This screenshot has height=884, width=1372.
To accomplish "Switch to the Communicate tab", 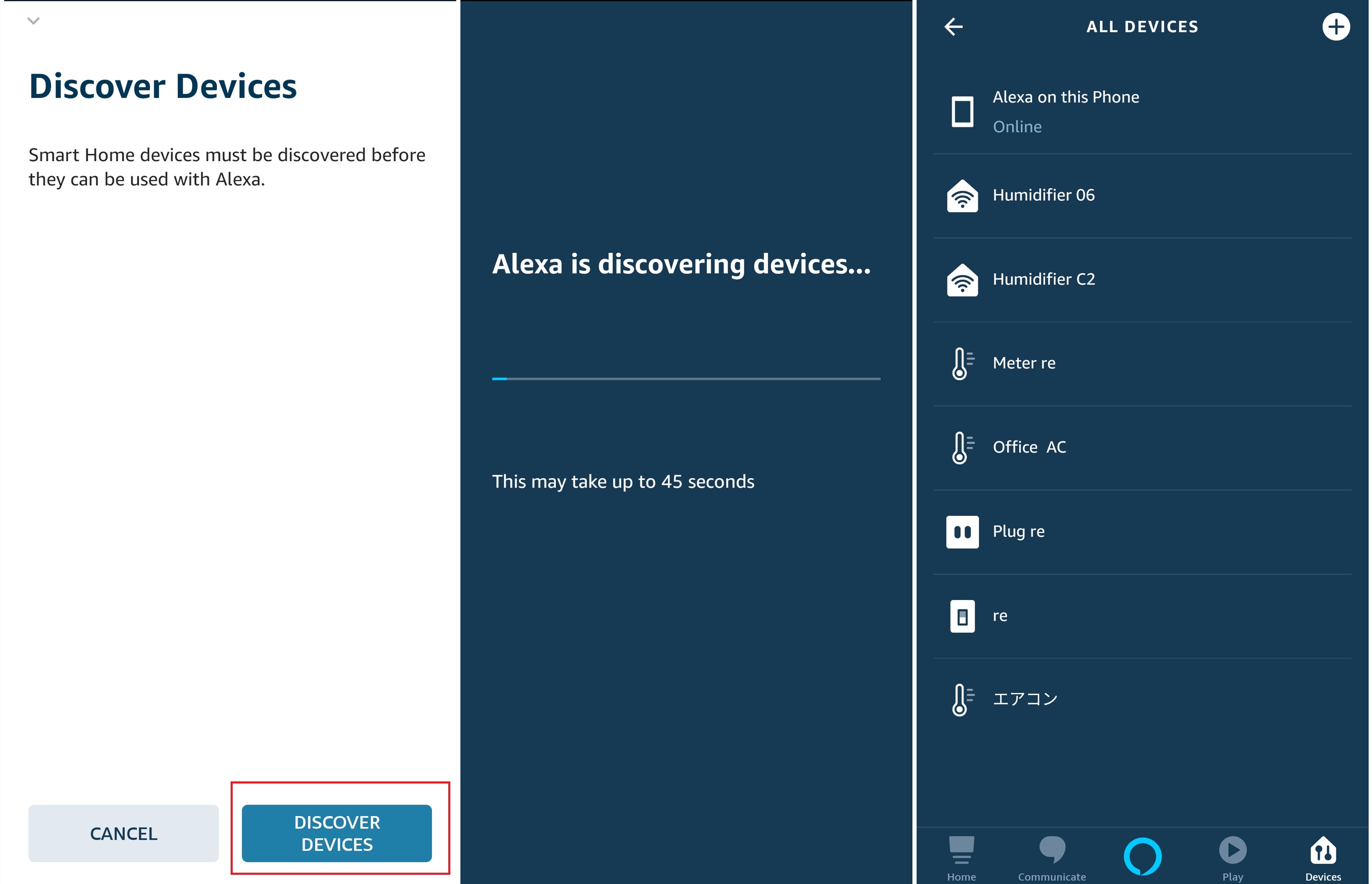I will (x=1051, y=858).
